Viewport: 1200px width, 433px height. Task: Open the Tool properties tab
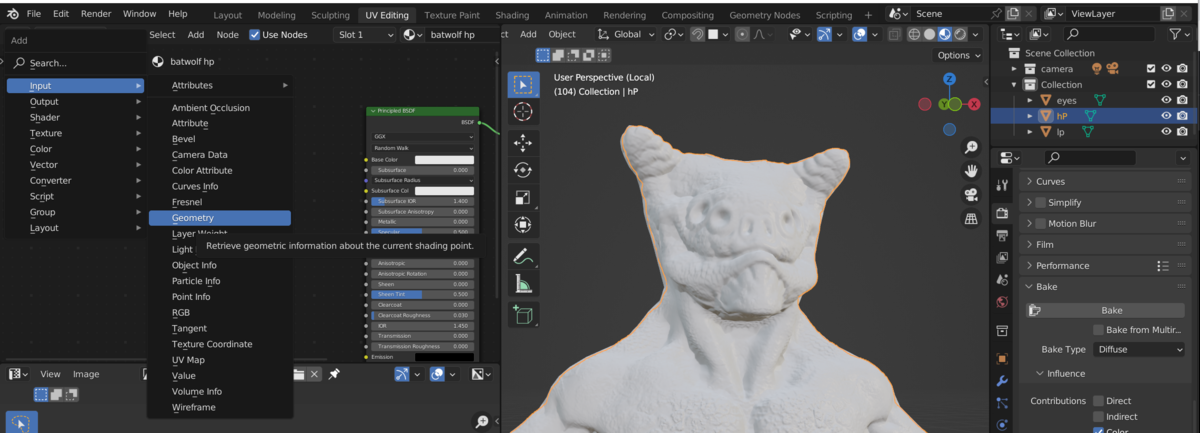1003,185
